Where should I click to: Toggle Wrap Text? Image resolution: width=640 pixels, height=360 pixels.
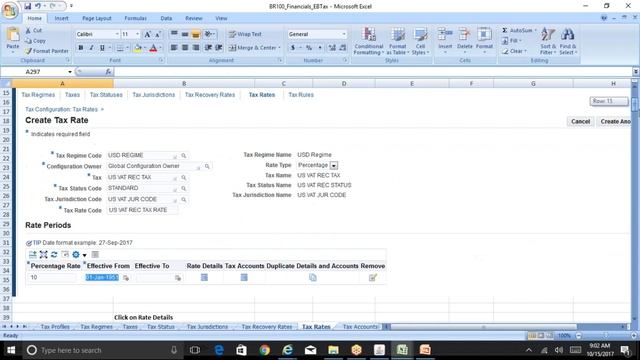245,34
